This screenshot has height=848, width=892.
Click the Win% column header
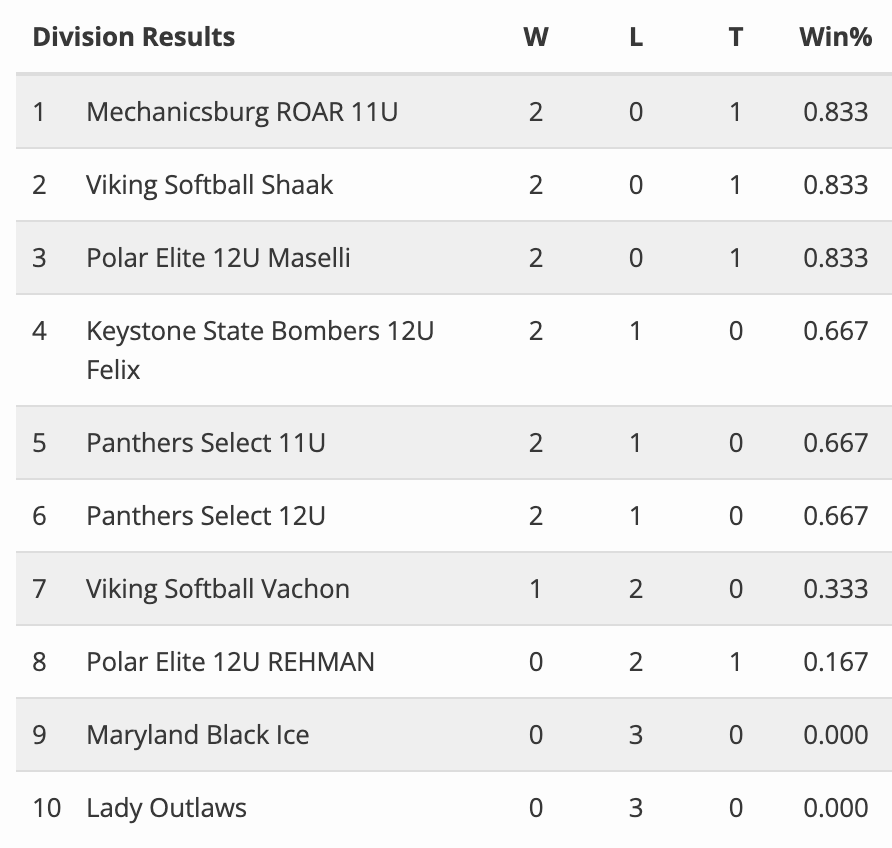point(835,37)
